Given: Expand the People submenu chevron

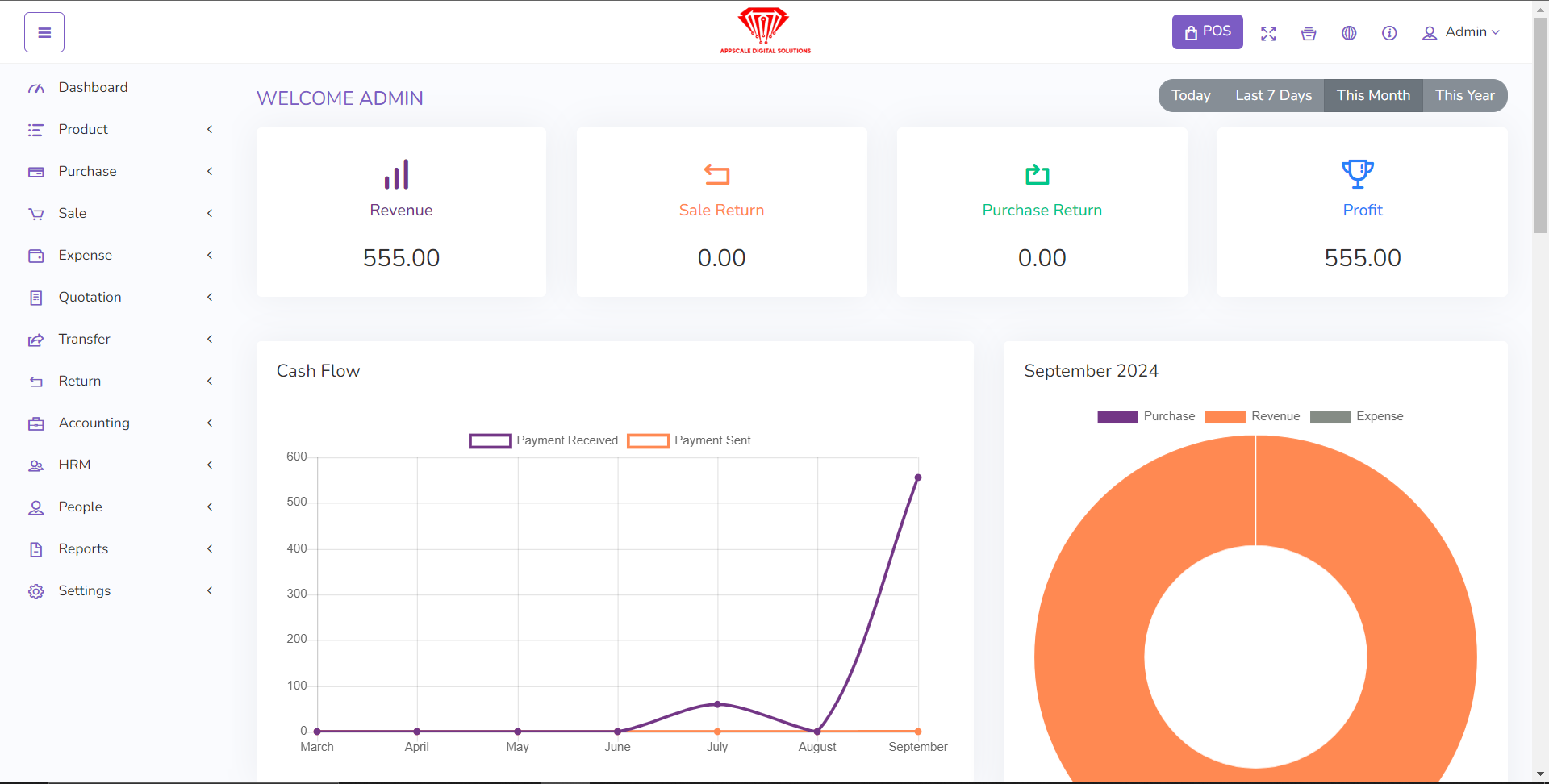Looking at the screenshot, I should tap(210, 507).
